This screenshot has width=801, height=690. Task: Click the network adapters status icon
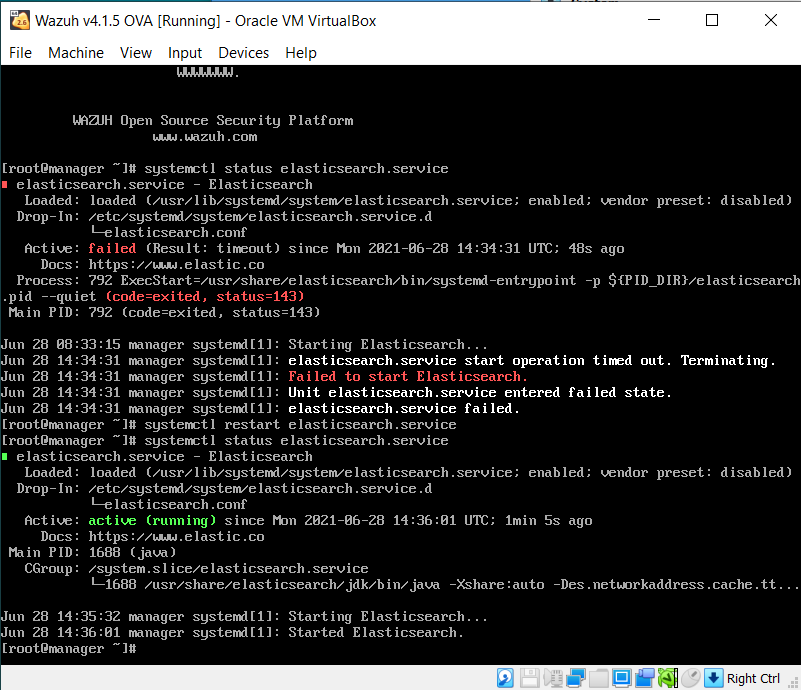[576, 678]
